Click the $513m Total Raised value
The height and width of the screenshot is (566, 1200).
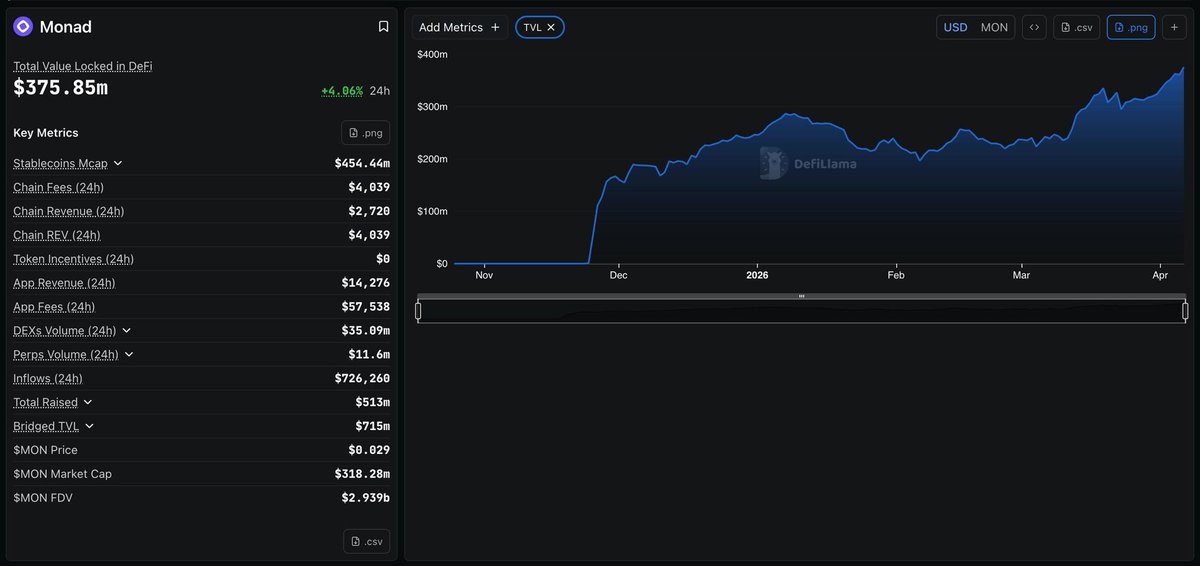pos(373,403)
